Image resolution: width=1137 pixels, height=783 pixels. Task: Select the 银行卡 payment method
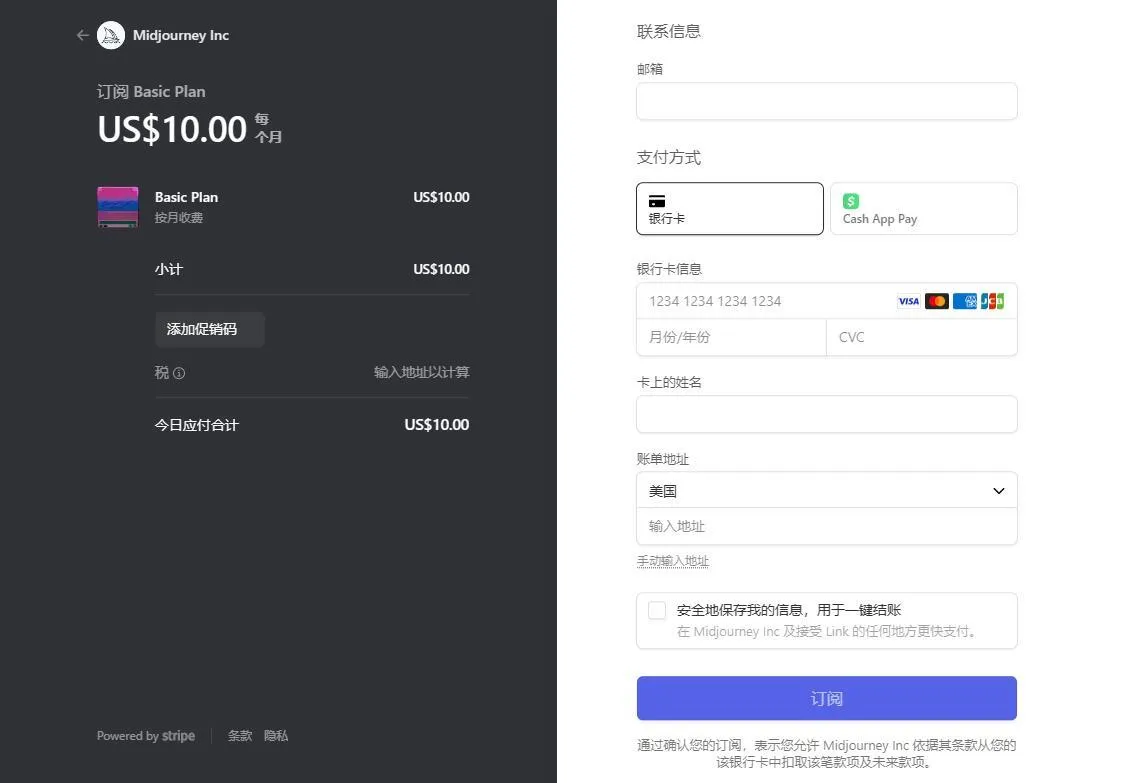[x=729, y=208]
